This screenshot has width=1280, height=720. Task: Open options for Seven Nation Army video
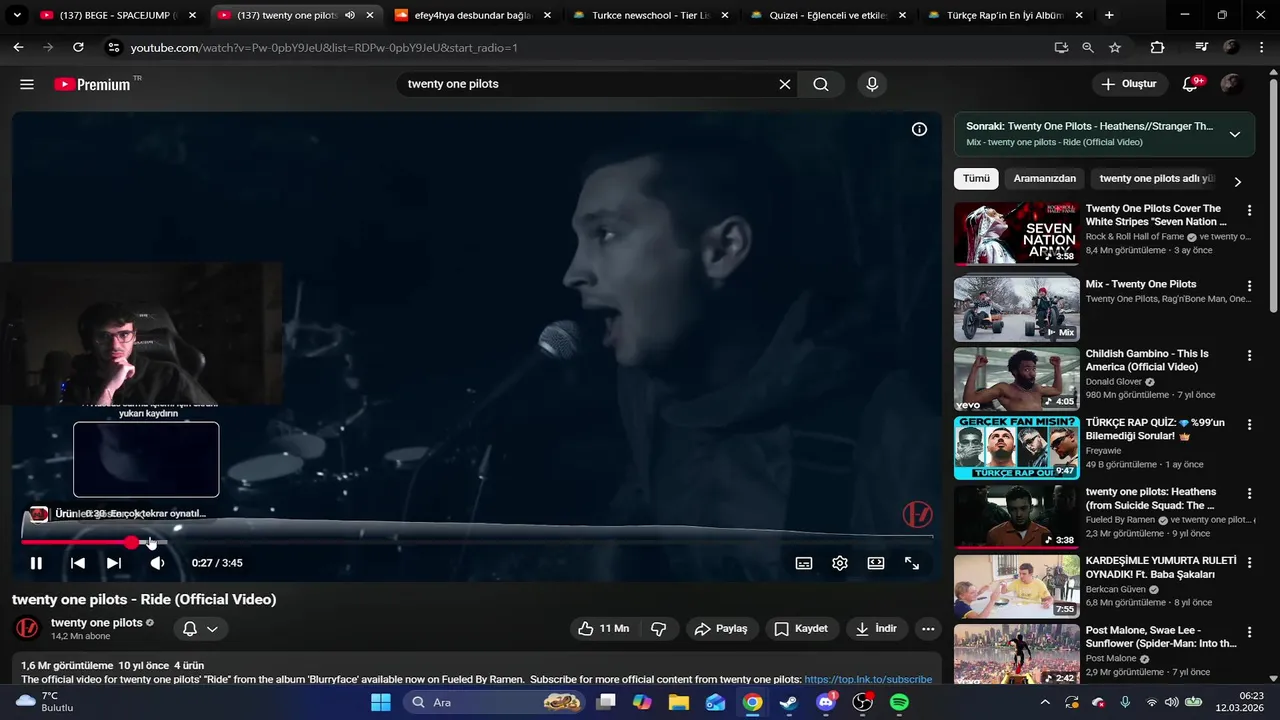(x=1249, y=211)
